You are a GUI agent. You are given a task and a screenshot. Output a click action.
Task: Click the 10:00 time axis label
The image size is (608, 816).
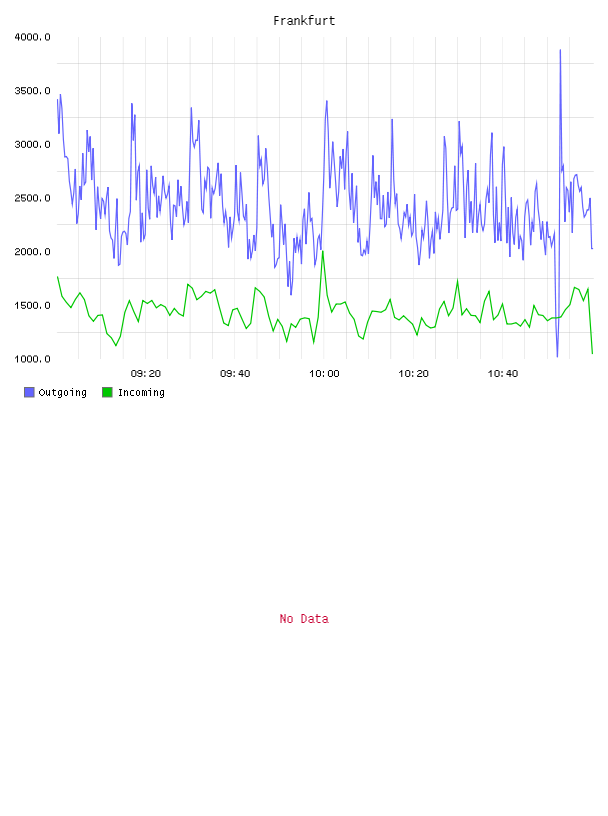[324, 374]
